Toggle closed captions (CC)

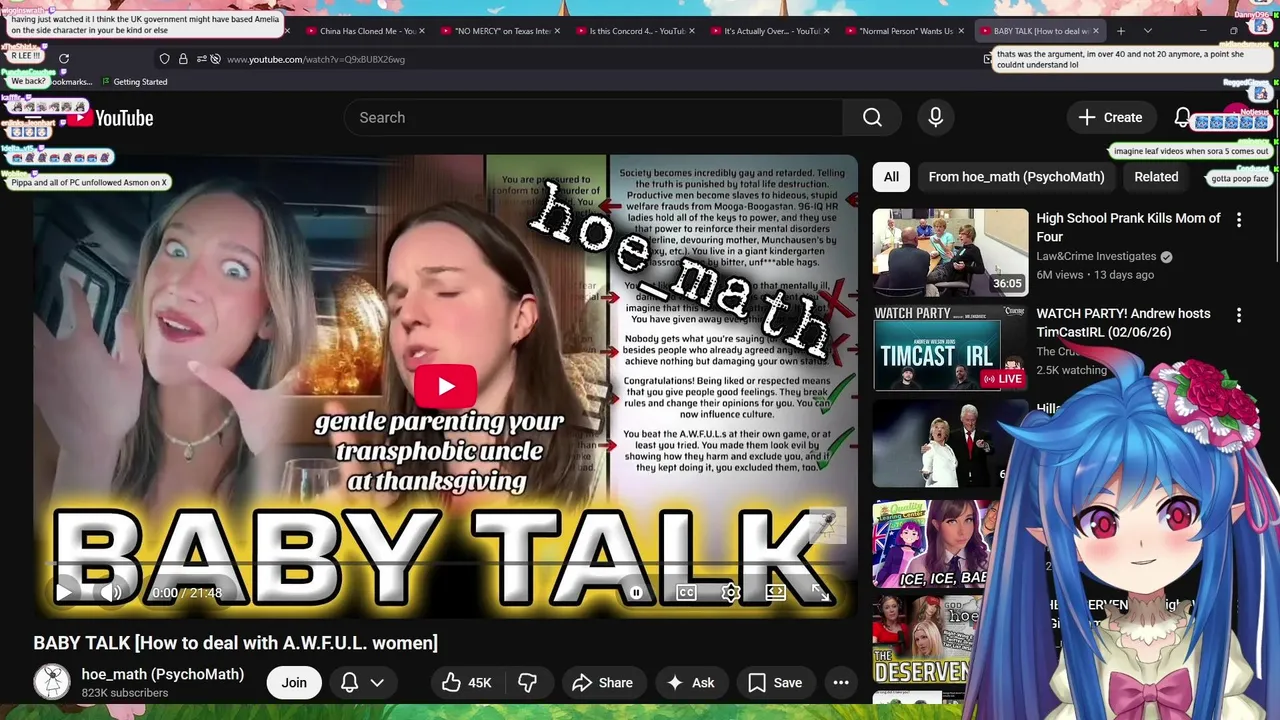[686, 592]
